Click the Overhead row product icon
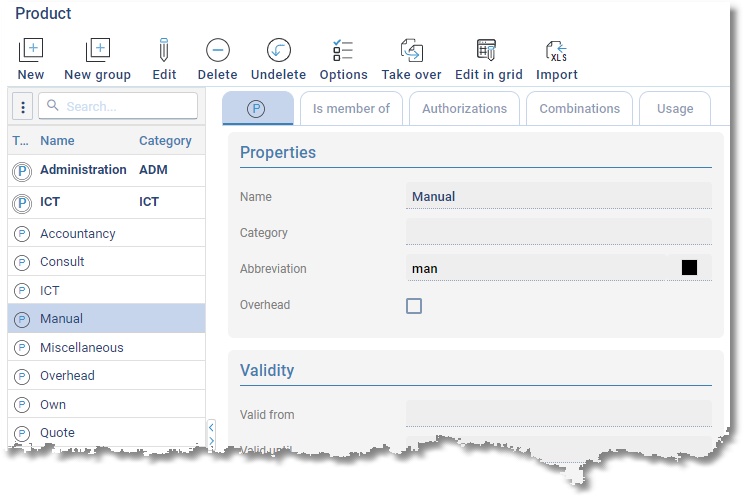744x499 pixels. (x=22, y=377)
